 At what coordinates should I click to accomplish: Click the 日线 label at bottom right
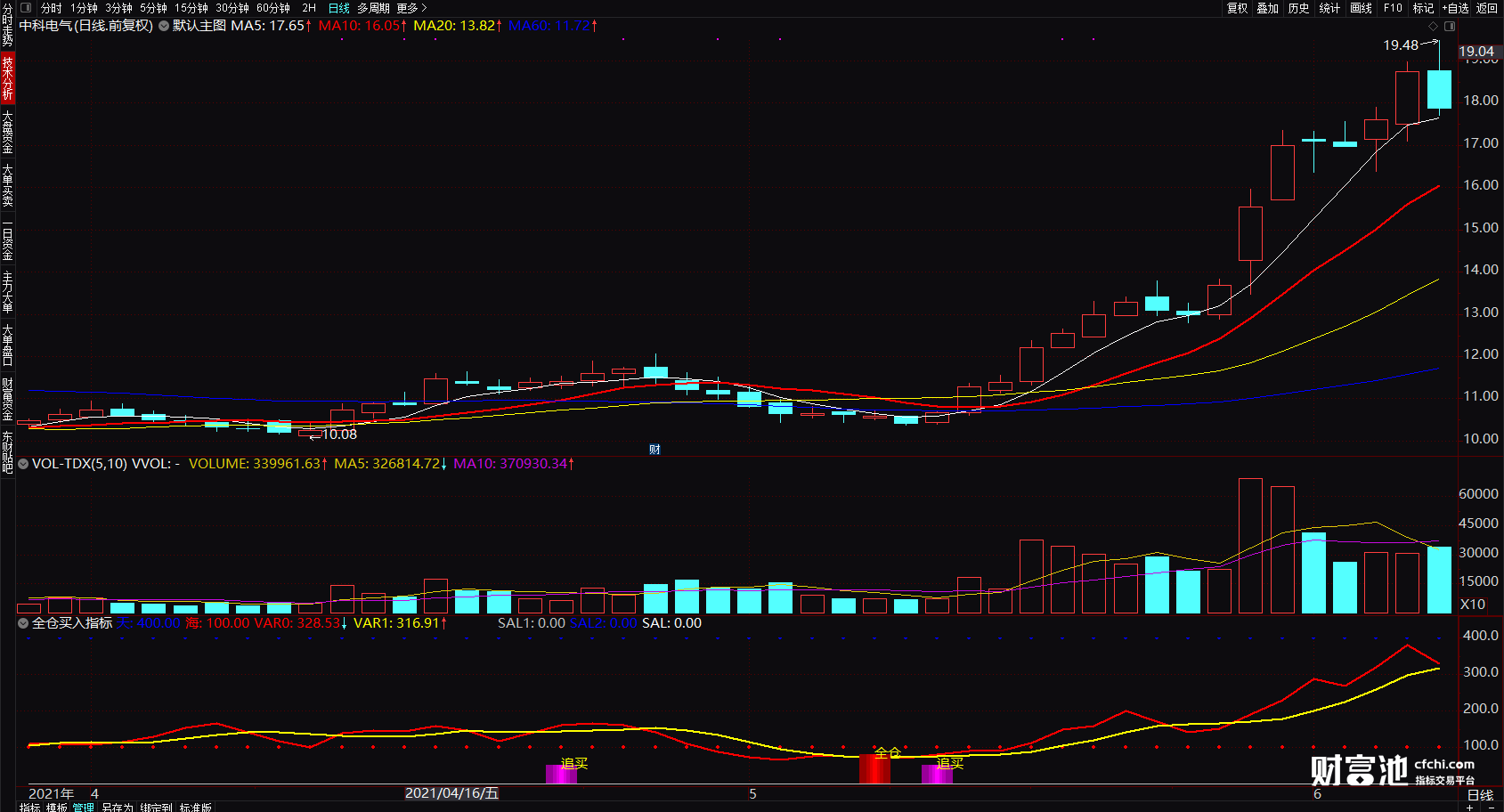pyautogui.click(x=1480, y=795)
